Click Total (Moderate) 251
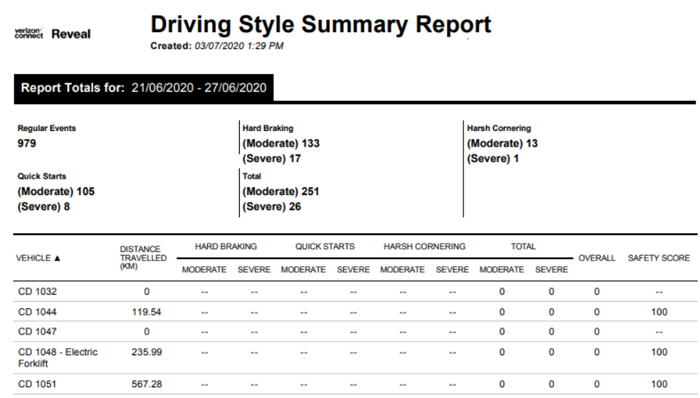This screenshot has height=398, width=700. coord(281,192)
